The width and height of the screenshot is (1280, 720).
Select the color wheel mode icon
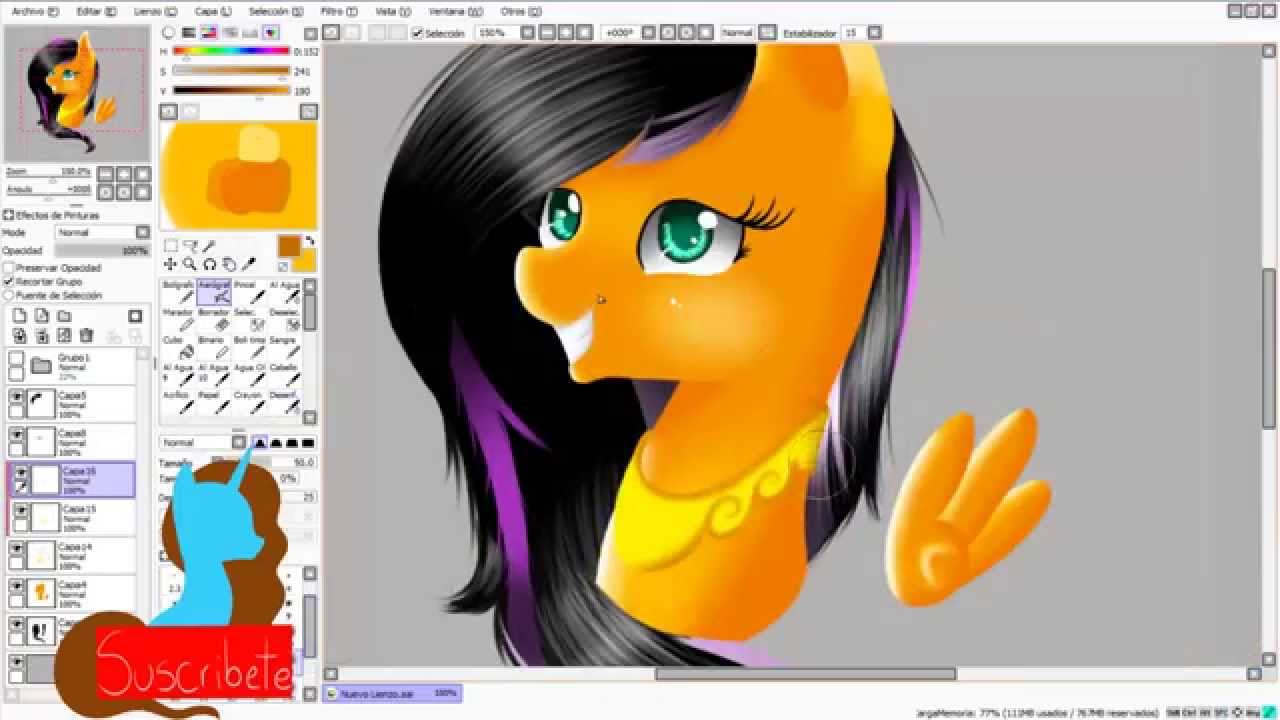[x=169, y=32]
